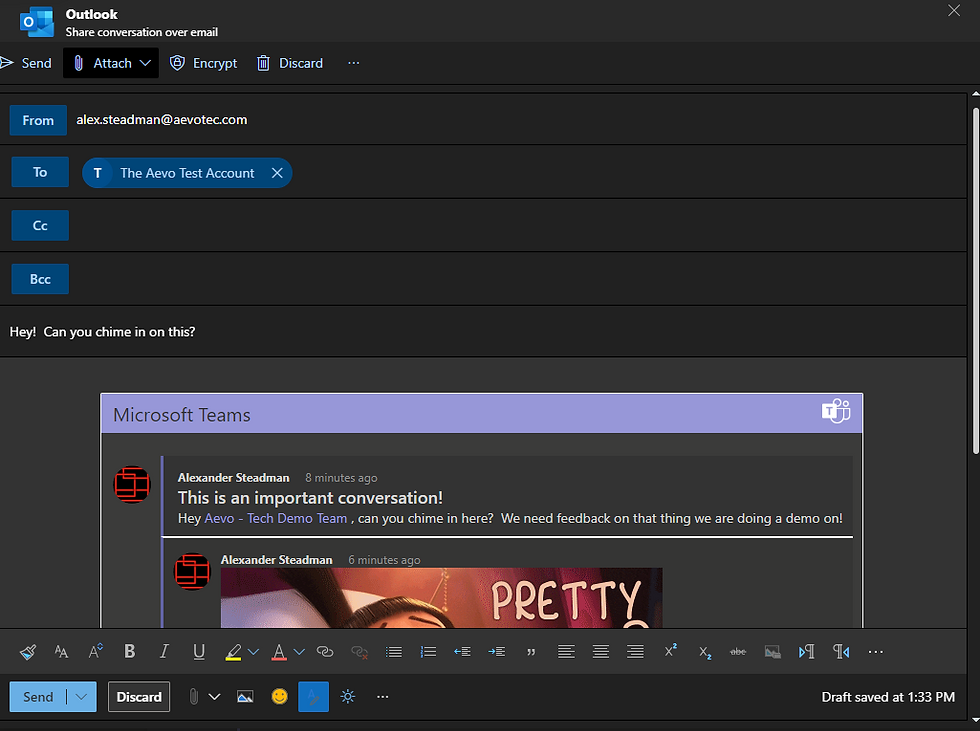Toggle subscript formatting
The width and height of the screenshot is (980, 731).
click(705, 653)
